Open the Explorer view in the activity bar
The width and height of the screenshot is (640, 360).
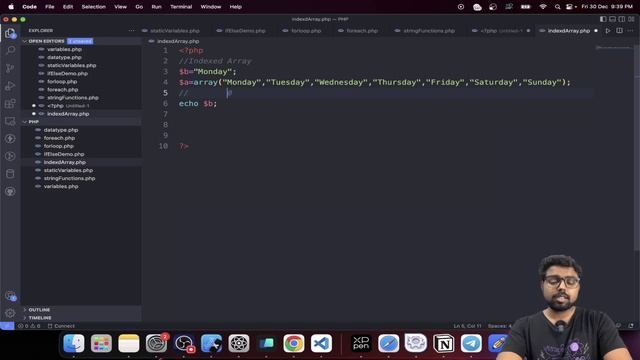10,33
